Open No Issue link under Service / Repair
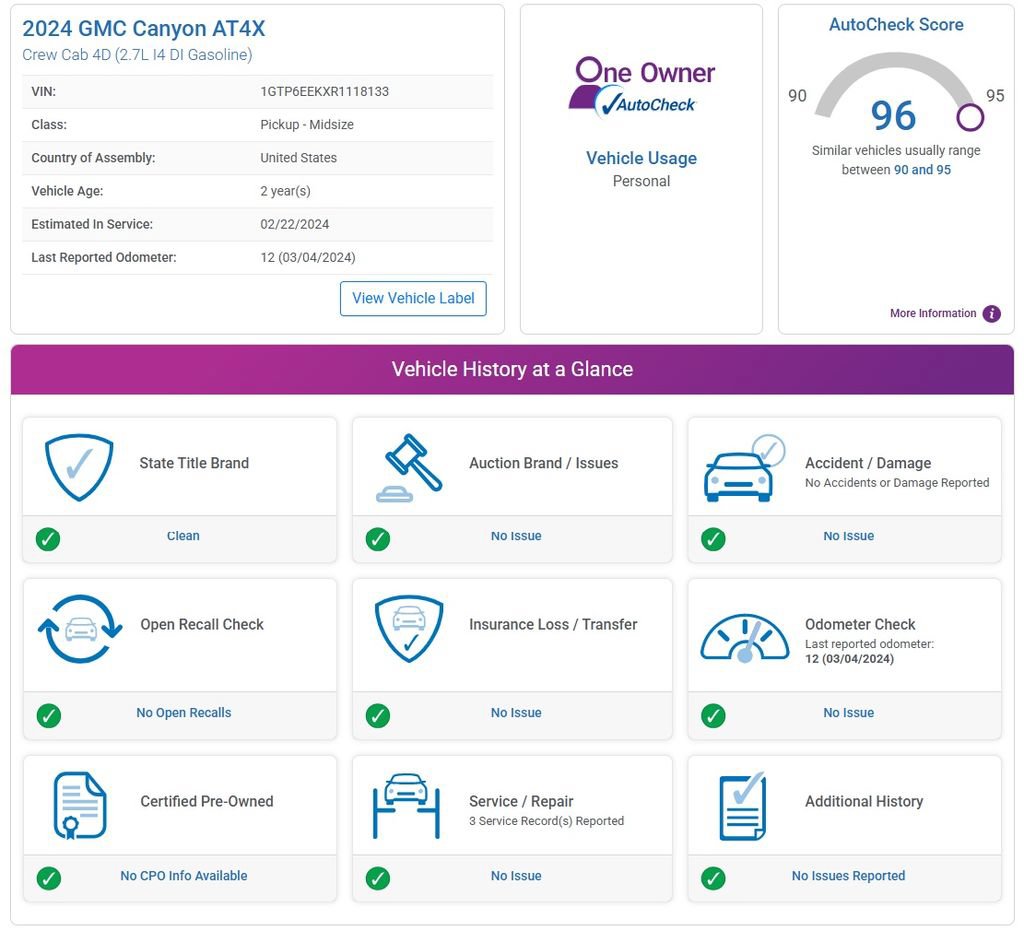Screen dimensions: 1024x932 (516, 876)
